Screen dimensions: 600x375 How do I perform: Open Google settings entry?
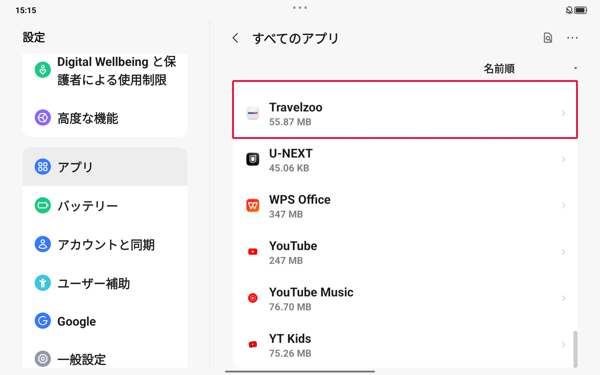click(x=105, y=321)
